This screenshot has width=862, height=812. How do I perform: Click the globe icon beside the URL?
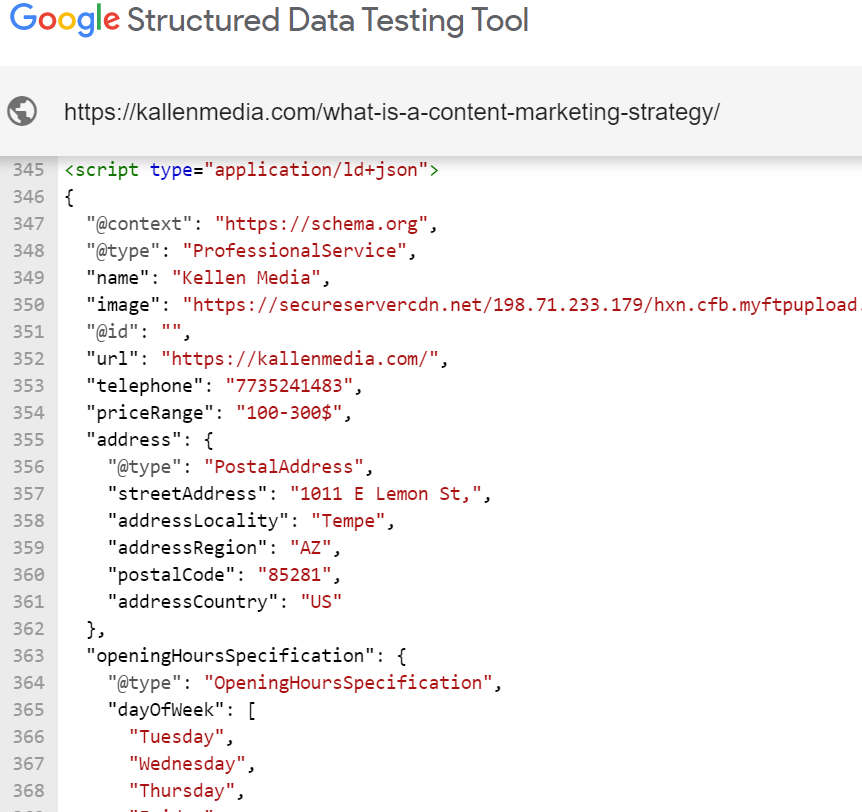[22, 111]
